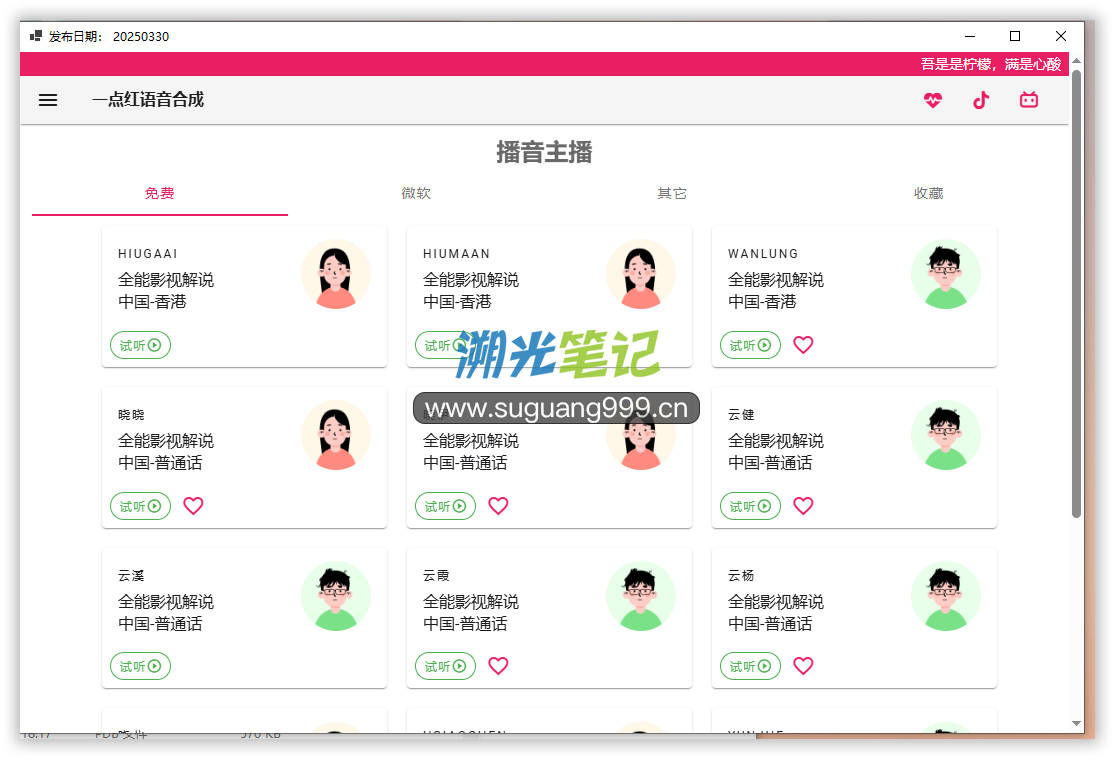Click 试听 on the 云溪 card
Viewport: 1115px width, 759px height.
(140, 667)
